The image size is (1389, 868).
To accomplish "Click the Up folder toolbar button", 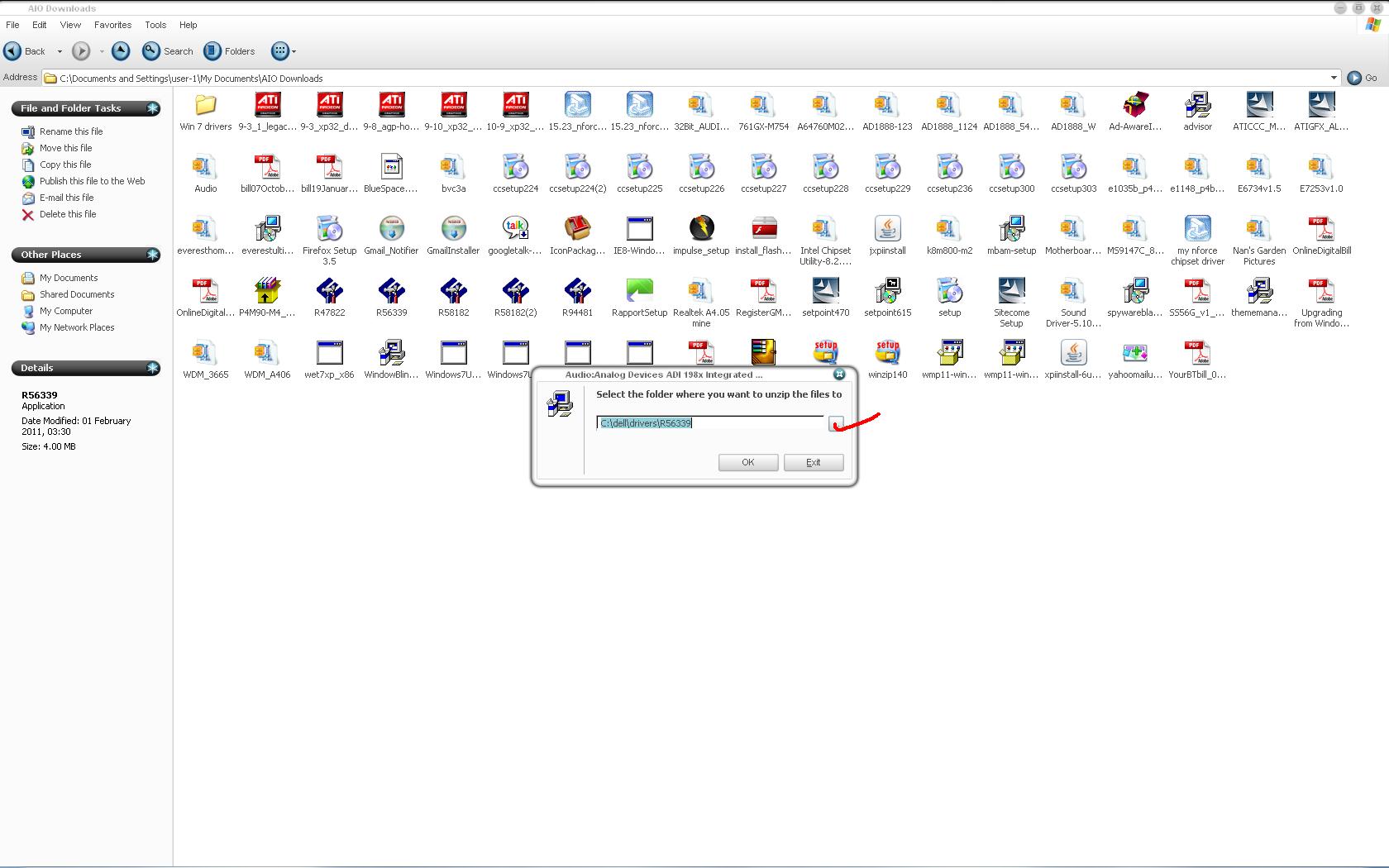I will [121, 51].
